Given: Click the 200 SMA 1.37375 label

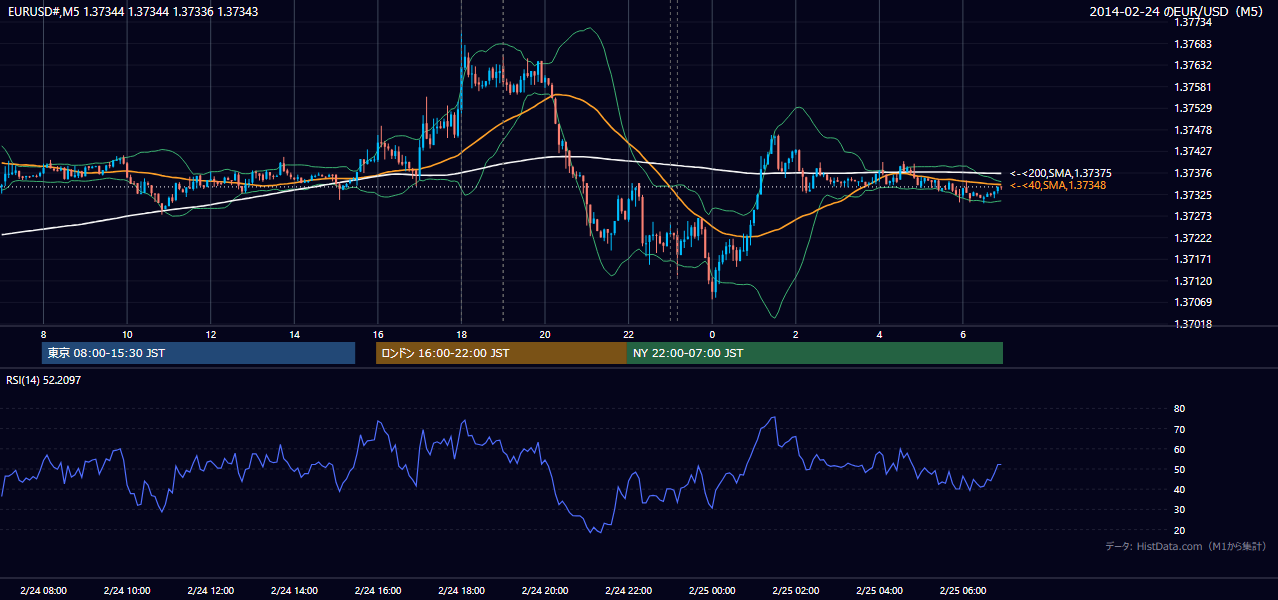Looking at the screenshot, I should 1060,173.
